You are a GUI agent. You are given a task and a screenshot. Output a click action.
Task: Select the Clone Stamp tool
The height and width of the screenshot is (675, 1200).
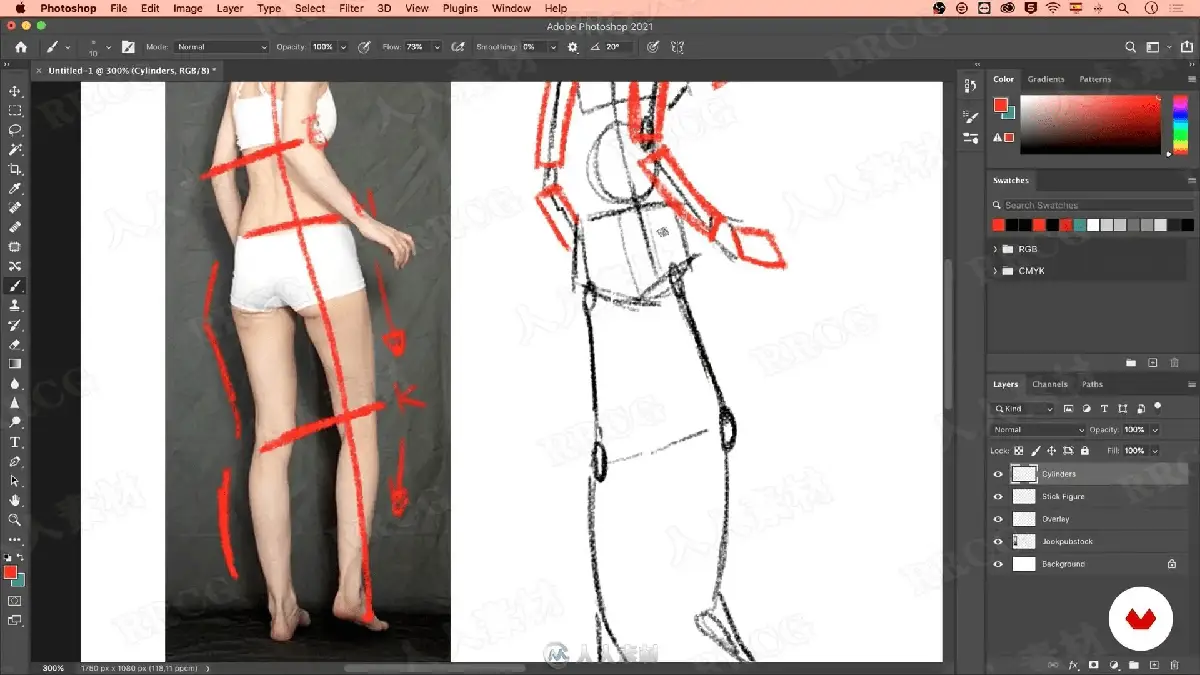click(x=15, y=305)
